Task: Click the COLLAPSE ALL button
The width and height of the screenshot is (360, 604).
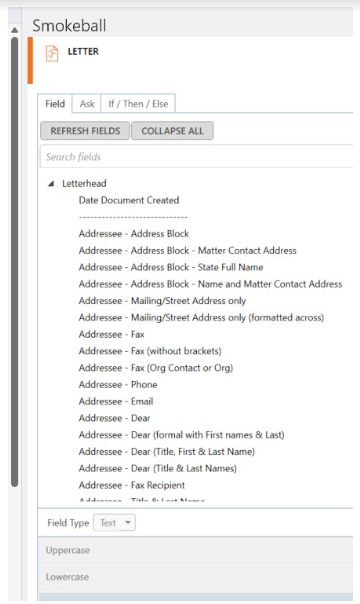Action: (172, 131)
